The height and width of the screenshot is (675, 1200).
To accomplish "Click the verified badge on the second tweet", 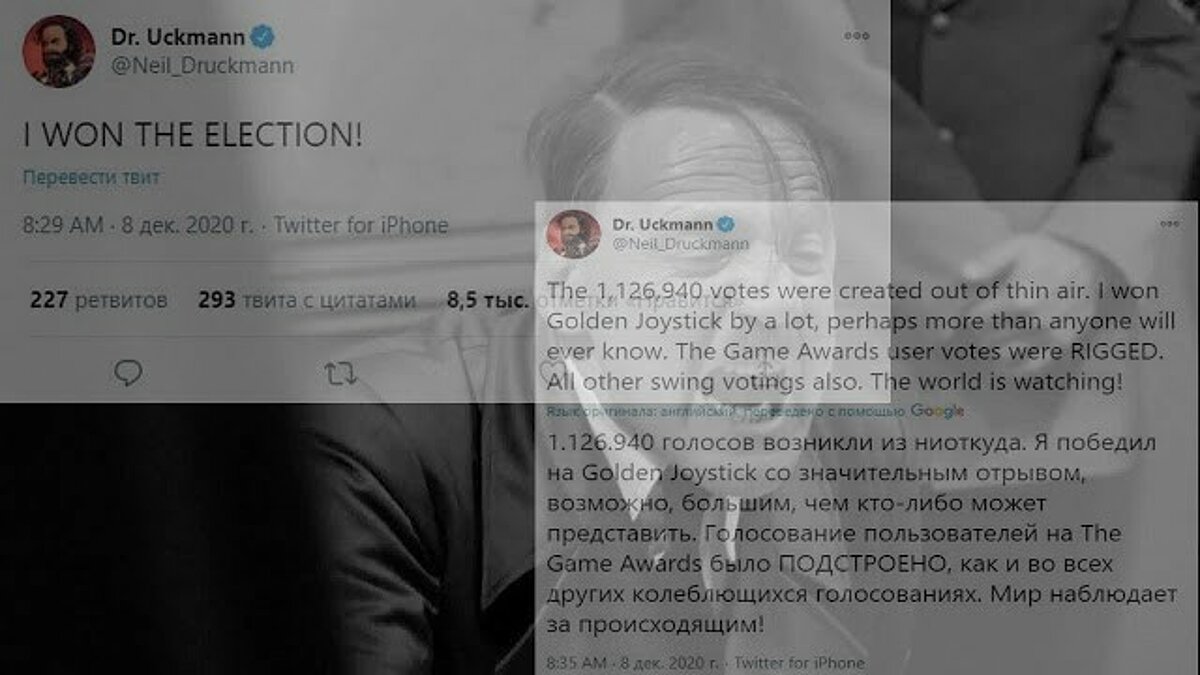I will 729,222.
